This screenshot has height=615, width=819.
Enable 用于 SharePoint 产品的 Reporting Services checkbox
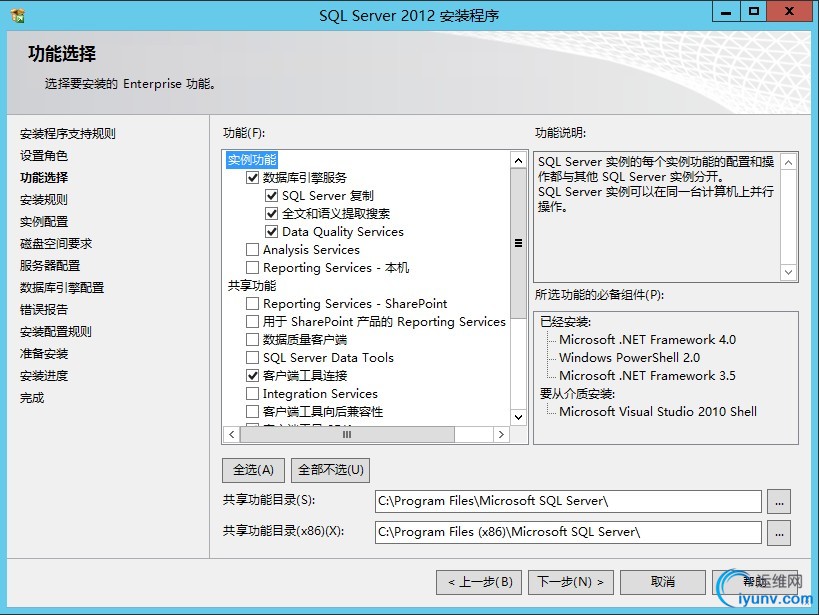[252, 321]
